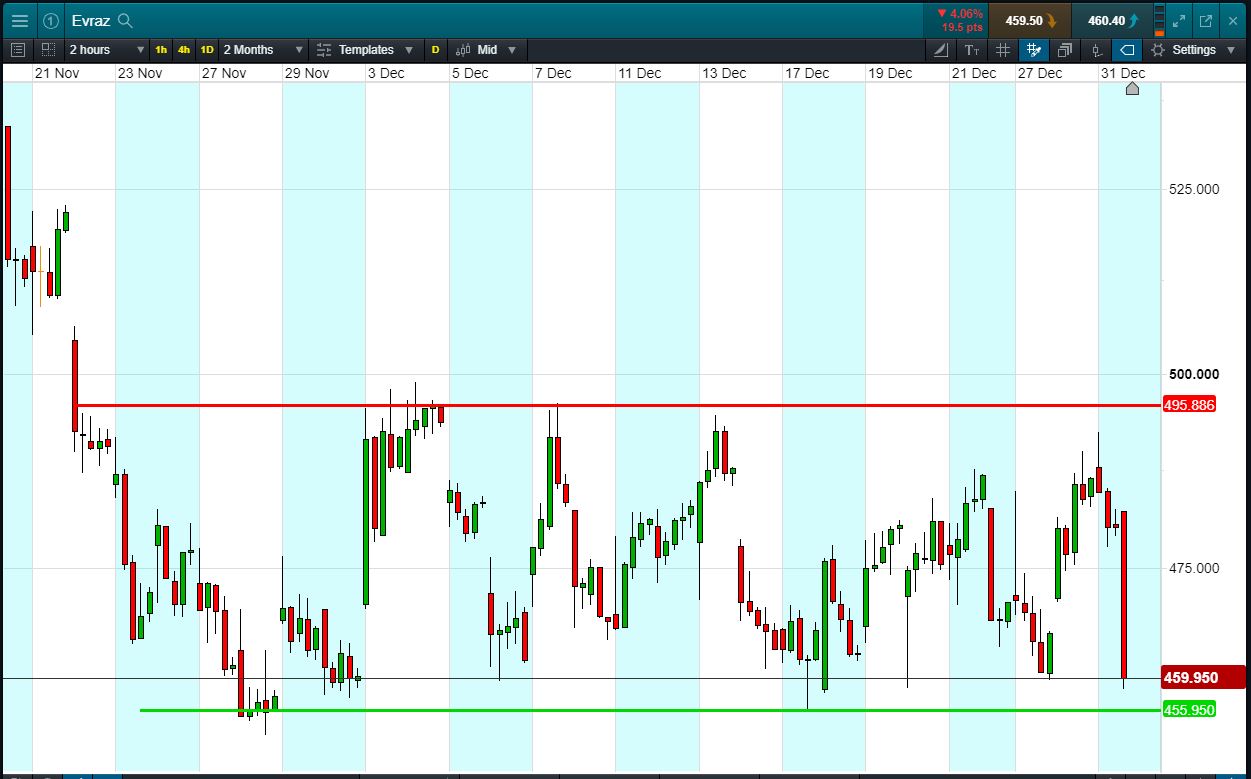Click the yellow D button
Image resolution: width=1251 pixels, height=779 pixels.
435,49
